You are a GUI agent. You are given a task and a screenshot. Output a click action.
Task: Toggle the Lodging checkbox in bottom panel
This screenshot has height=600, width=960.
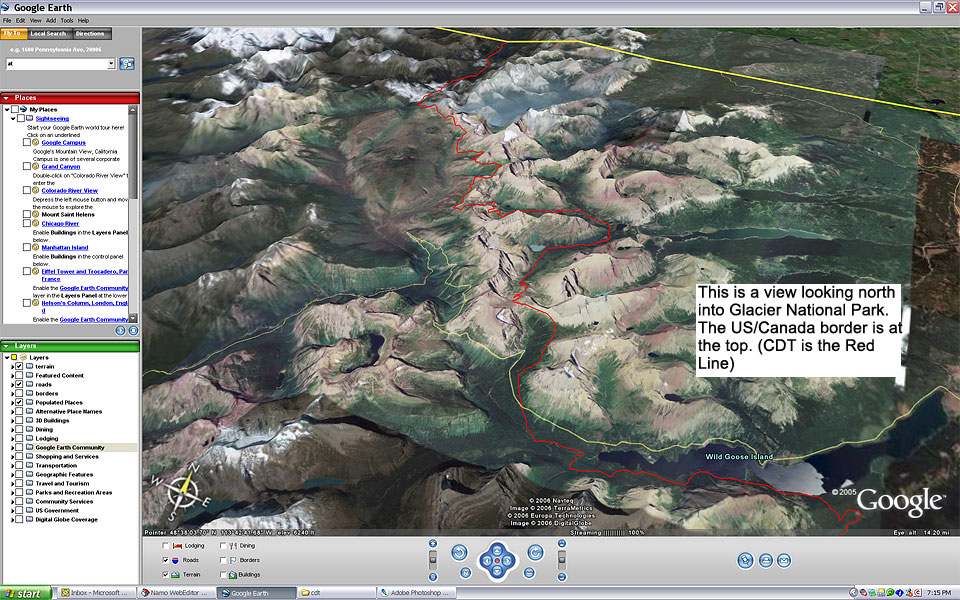tap(165, 546)
